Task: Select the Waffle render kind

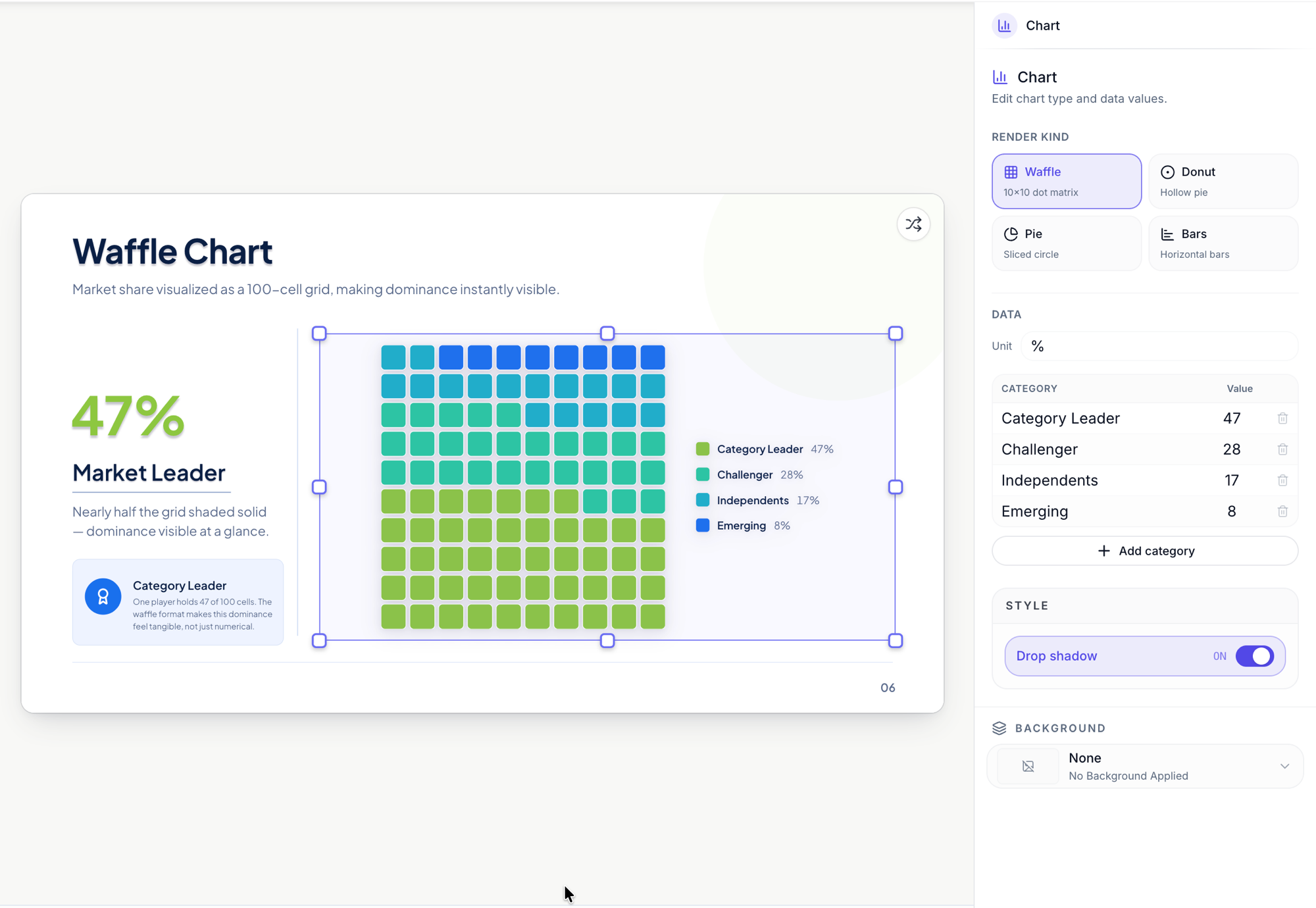Action: 1066,181
